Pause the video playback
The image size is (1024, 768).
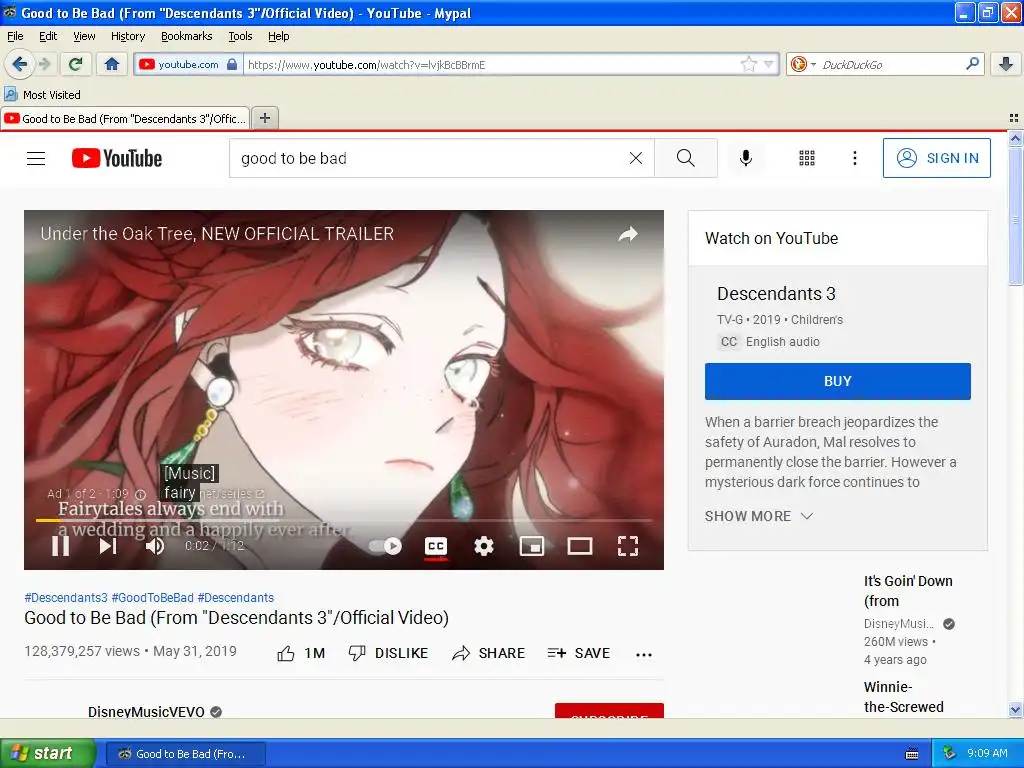pyautogui.click(x=61, y=545)
